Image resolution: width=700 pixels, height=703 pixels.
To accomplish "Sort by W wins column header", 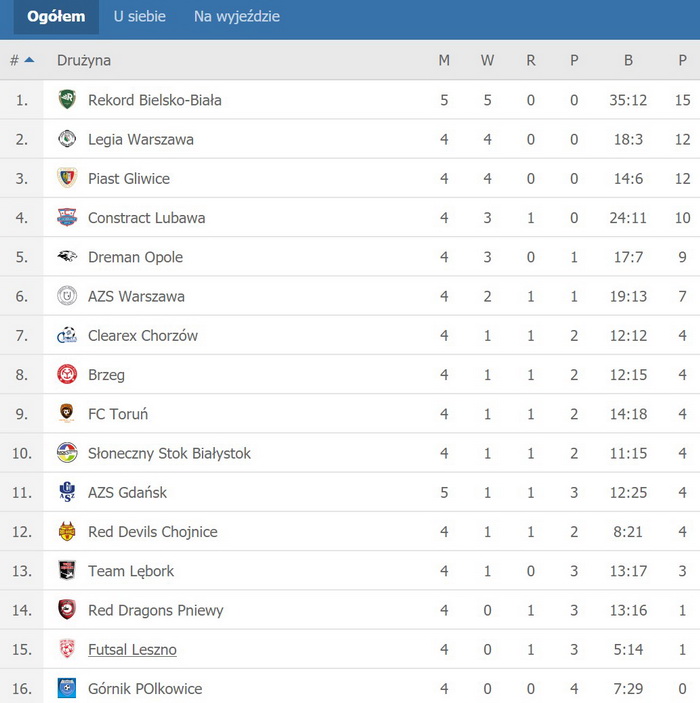I will (x=487, y=60).
